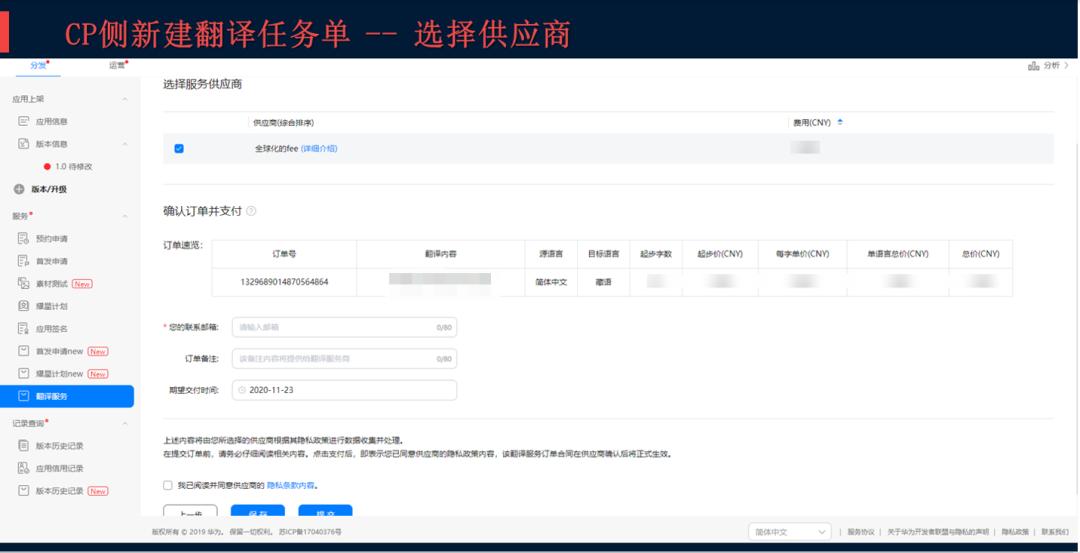Click the 提交 button
The height and width of the screenshot is (553, 1080).
[325, 511]
